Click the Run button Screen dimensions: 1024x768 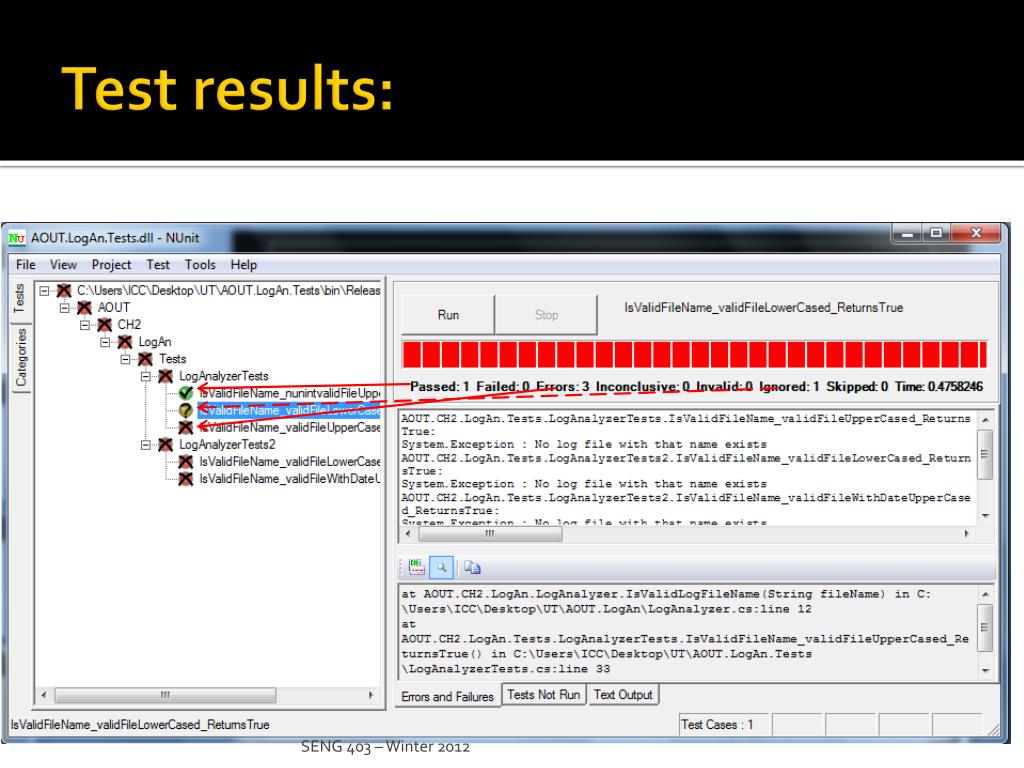pos(448,315)
